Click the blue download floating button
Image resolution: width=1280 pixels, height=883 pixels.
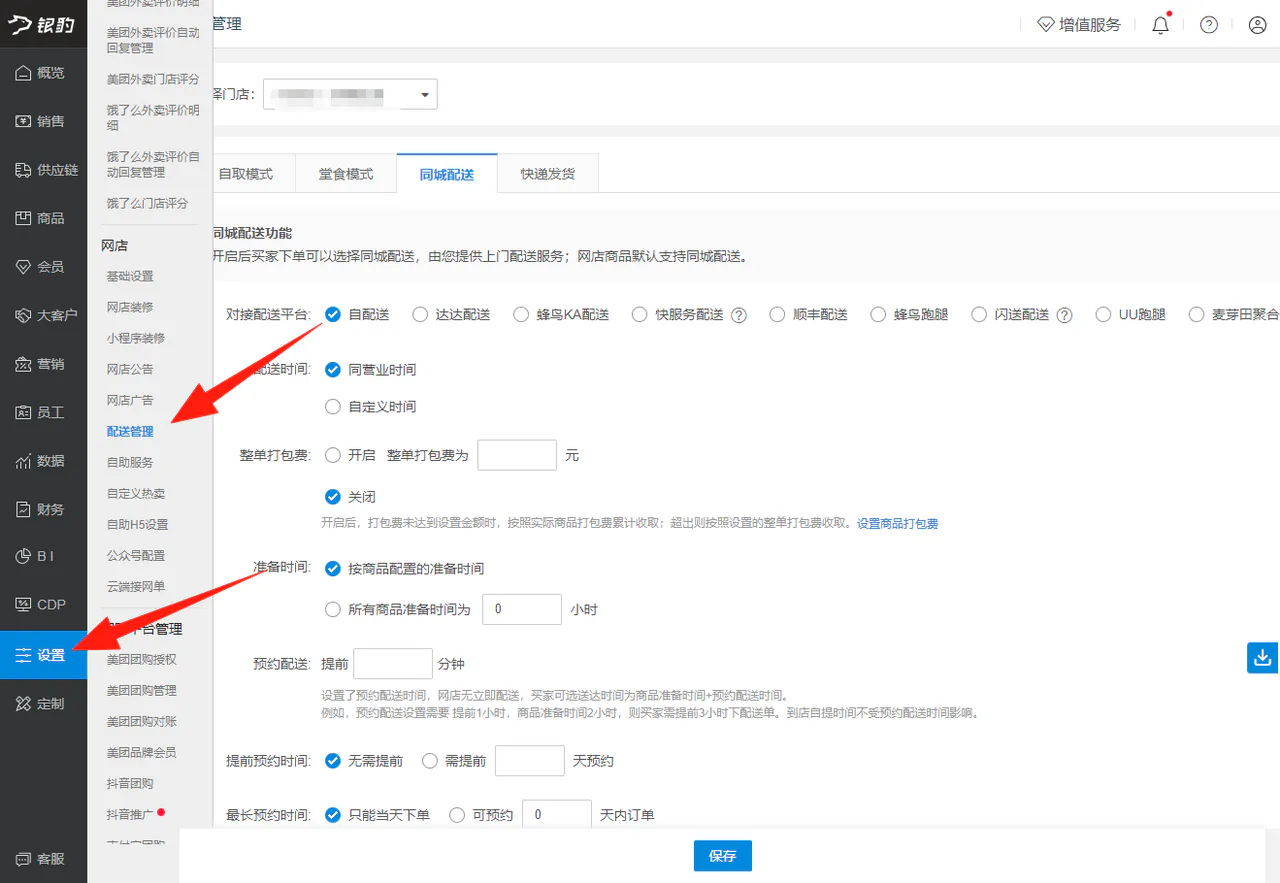click(x=1263, y=657)
